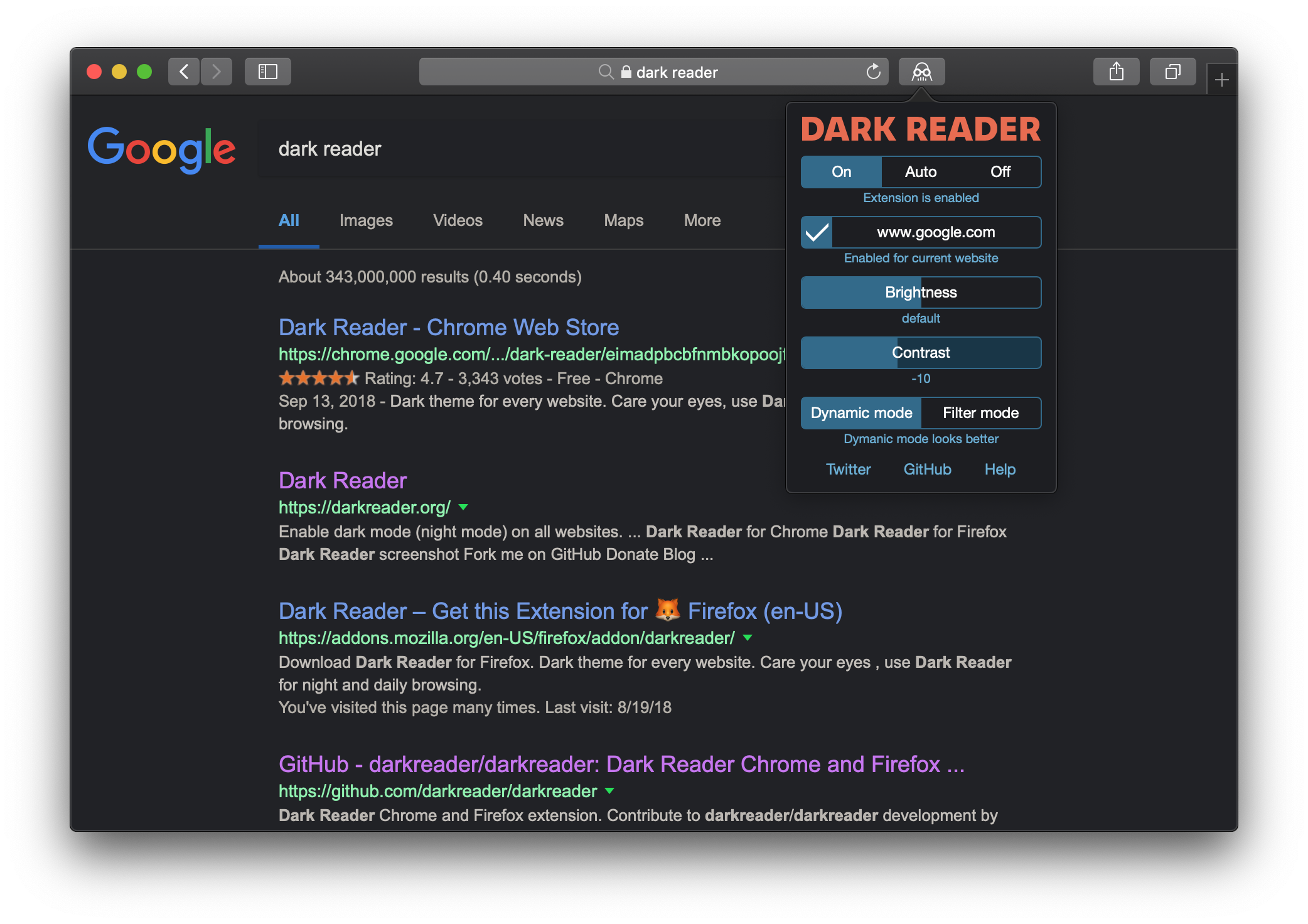1308x924 pixels.
Task: Open dropdown arrow beside github.com/darkreader URL
Action: point(609,791)
